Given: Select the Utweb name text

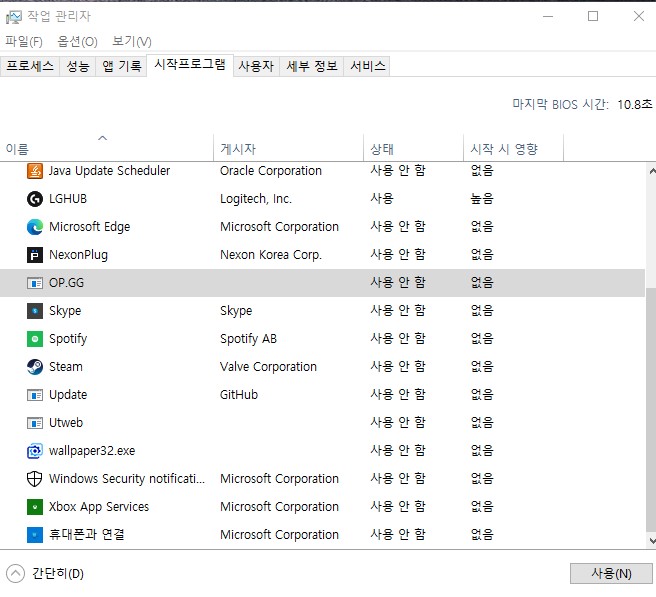Looking at the screenshot, I should coord(66,423).
